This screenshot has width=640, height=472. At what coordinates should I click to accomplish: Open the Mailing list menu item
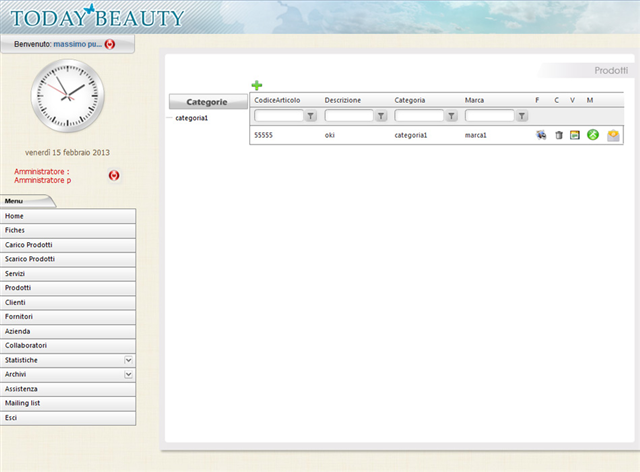[x=68, y=403]
